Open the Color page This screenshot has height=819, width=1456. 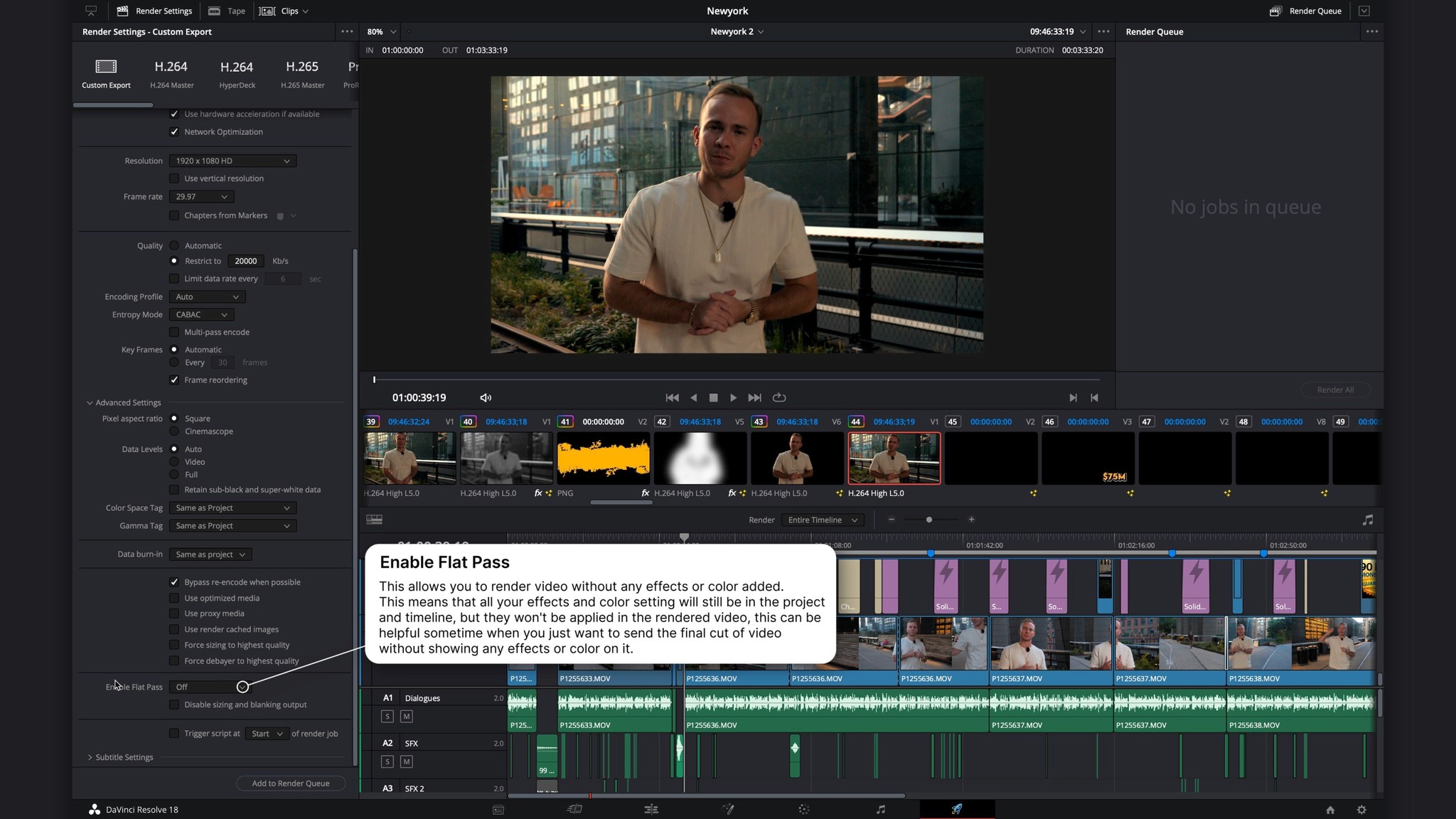coord(803,809)
